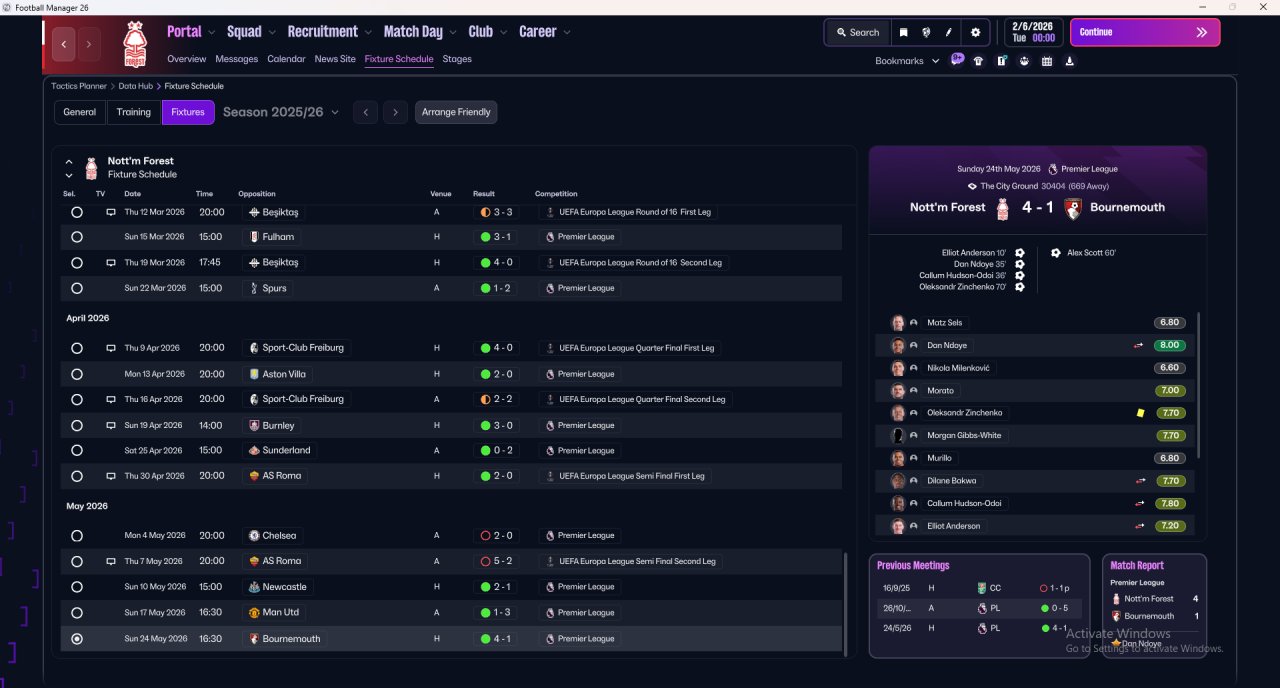Open the world globe icon in top toolbar
1280x688 pixels.
tap(926, 33)
